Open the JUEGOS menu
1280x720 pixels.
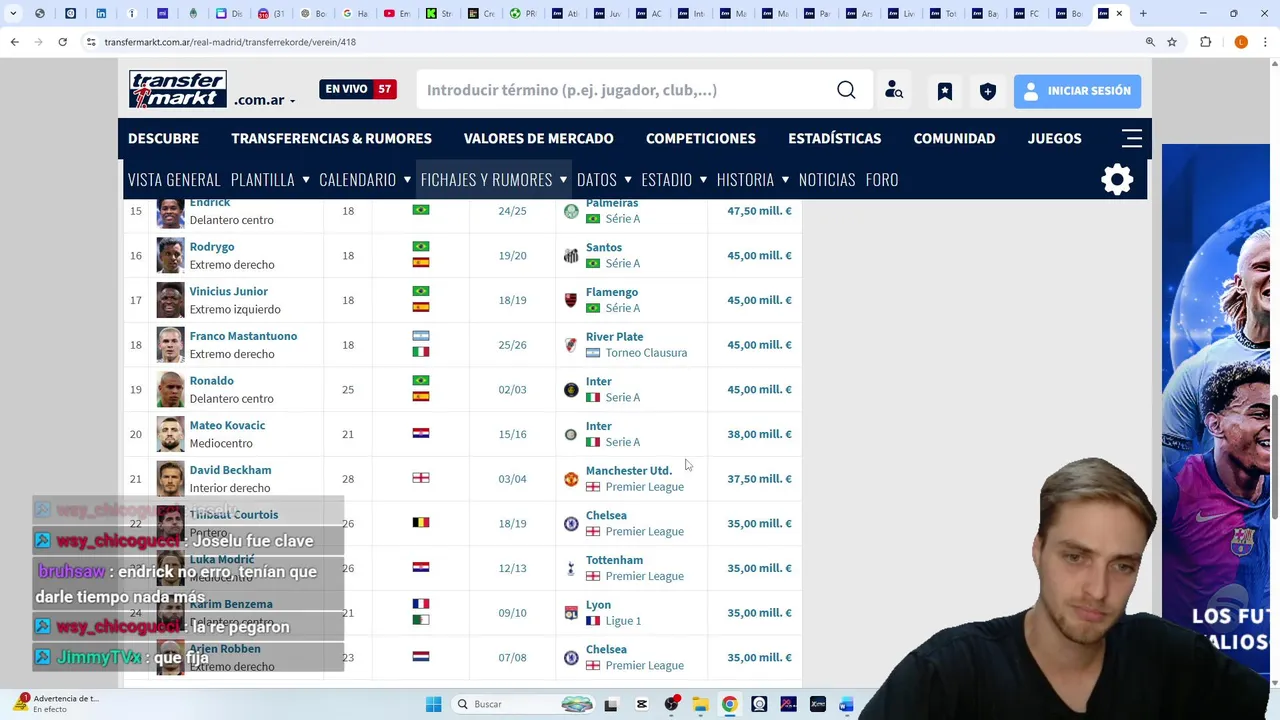click(x=1054, y=138)
